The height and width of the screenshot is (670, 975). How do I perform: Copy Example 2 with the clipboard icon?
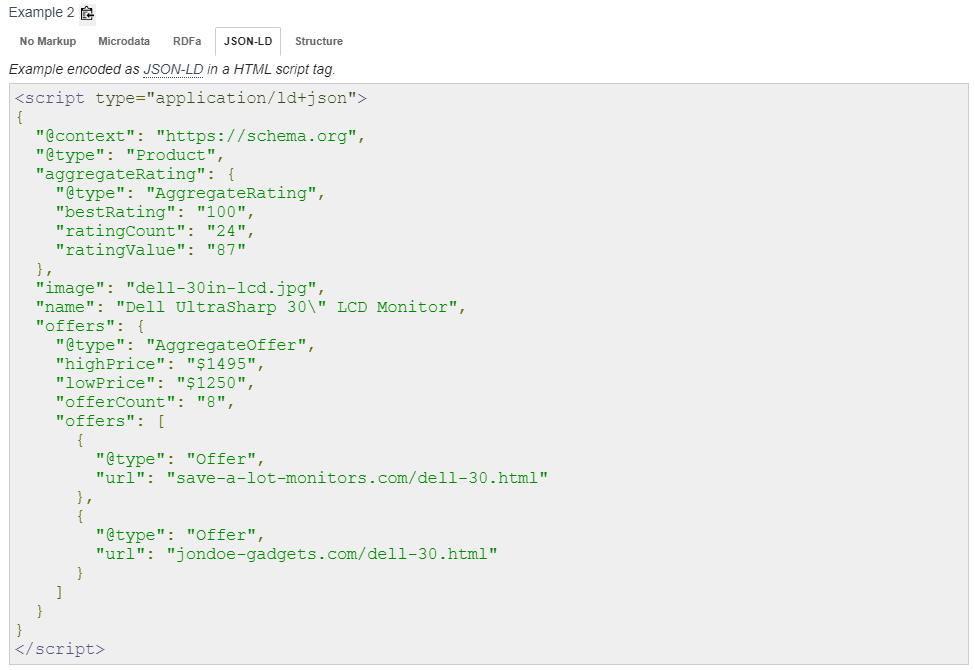pyautogui.click(x=88, y=13)
